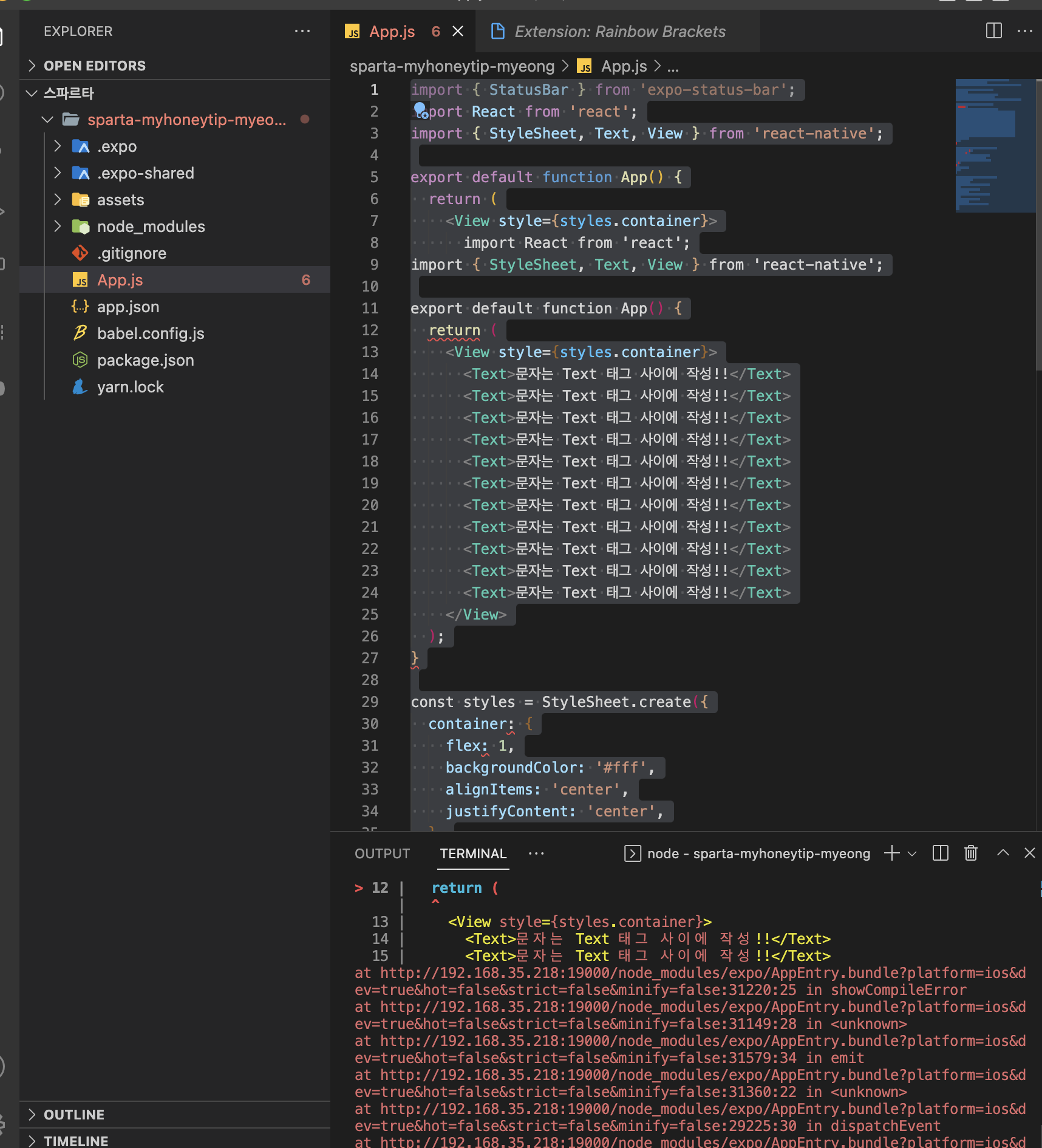The height and width of the screenshot is (1148, 1042).
Task: Close the terminal panel
Action: tap(1030, 853)
